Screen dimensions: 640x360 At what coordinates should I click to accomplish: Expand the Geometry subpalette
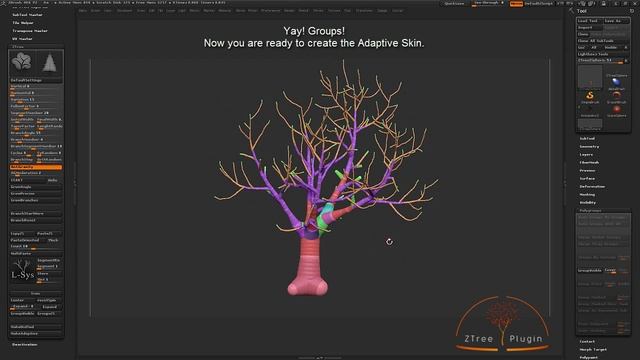point(589,147)
